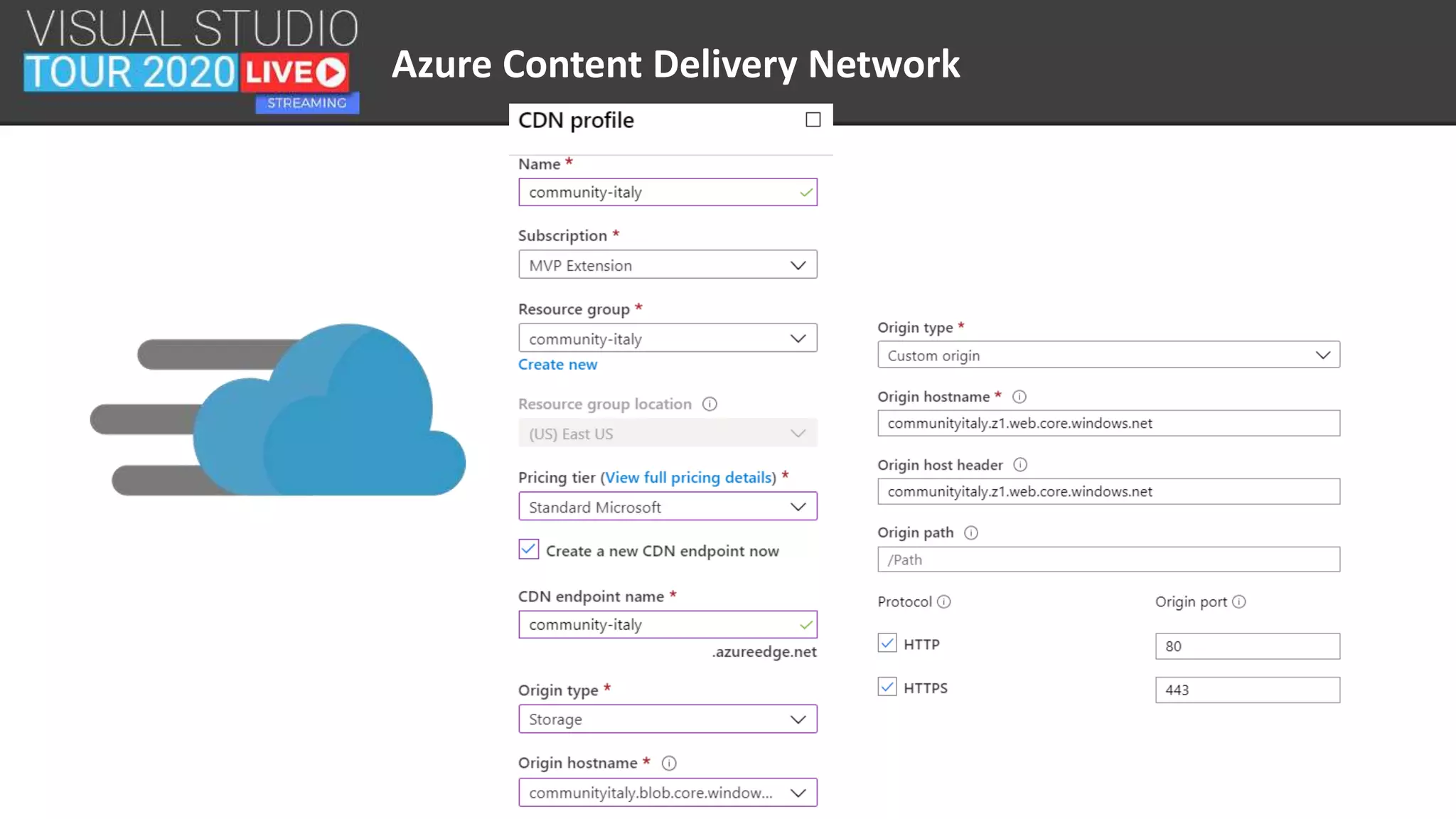Open the Subscription MVP Extension dropdown

pos(668,264)
